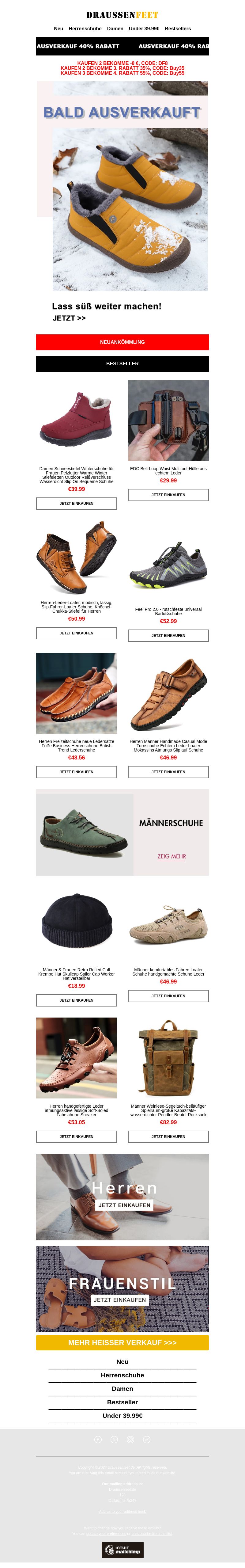Open the Instagram footer icon
The image size is (245, 1568).
pyautogui.click(x=130, y=1440)
